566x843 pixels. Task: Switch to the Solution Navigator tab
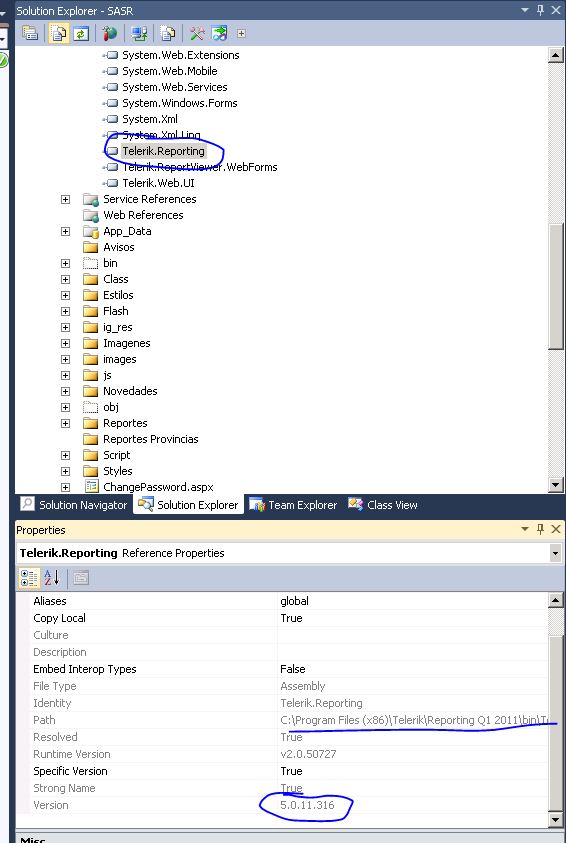(x=74, y=505)
